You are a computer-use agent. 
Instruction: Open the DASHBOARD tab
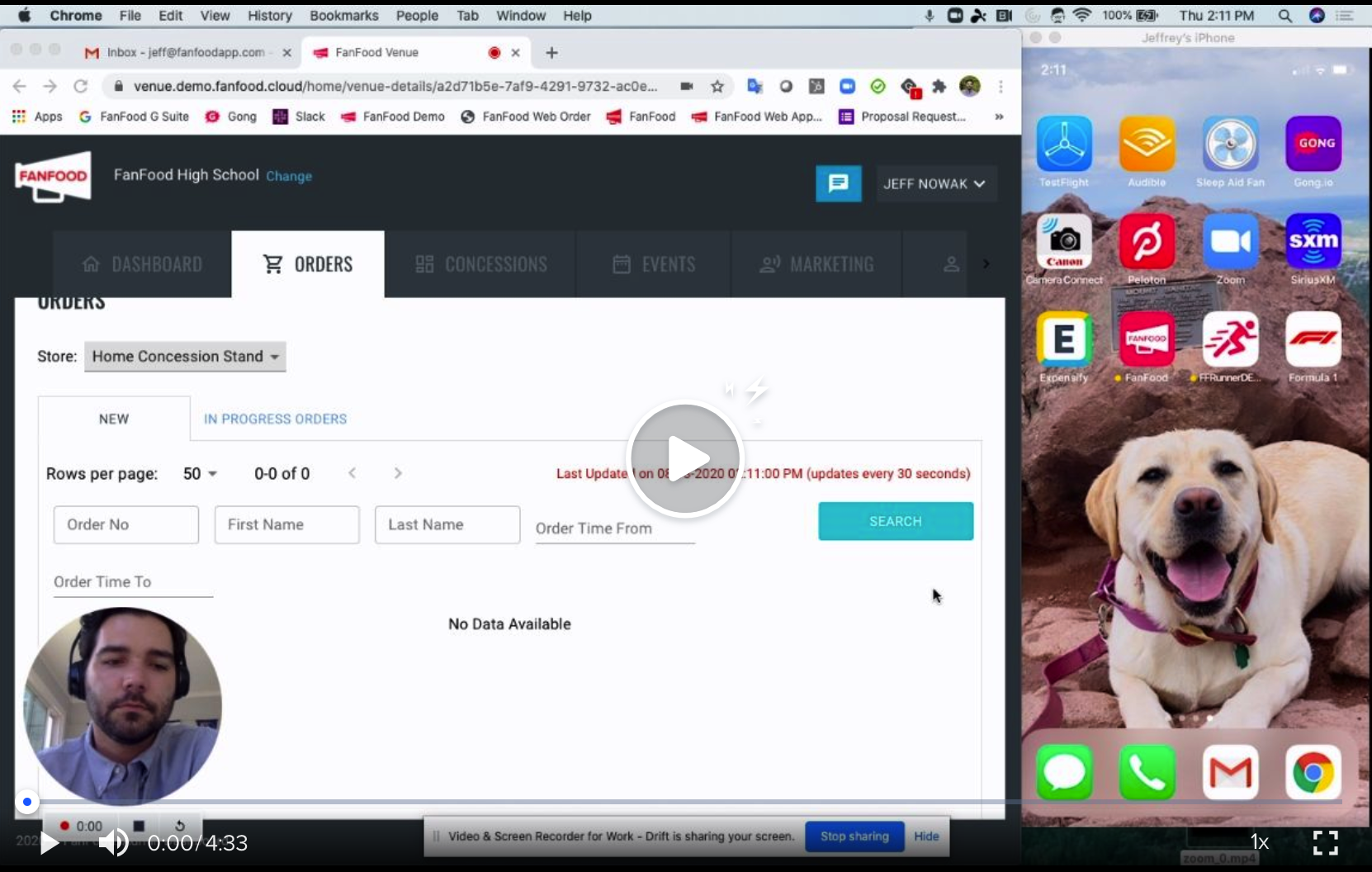[142, 264]
